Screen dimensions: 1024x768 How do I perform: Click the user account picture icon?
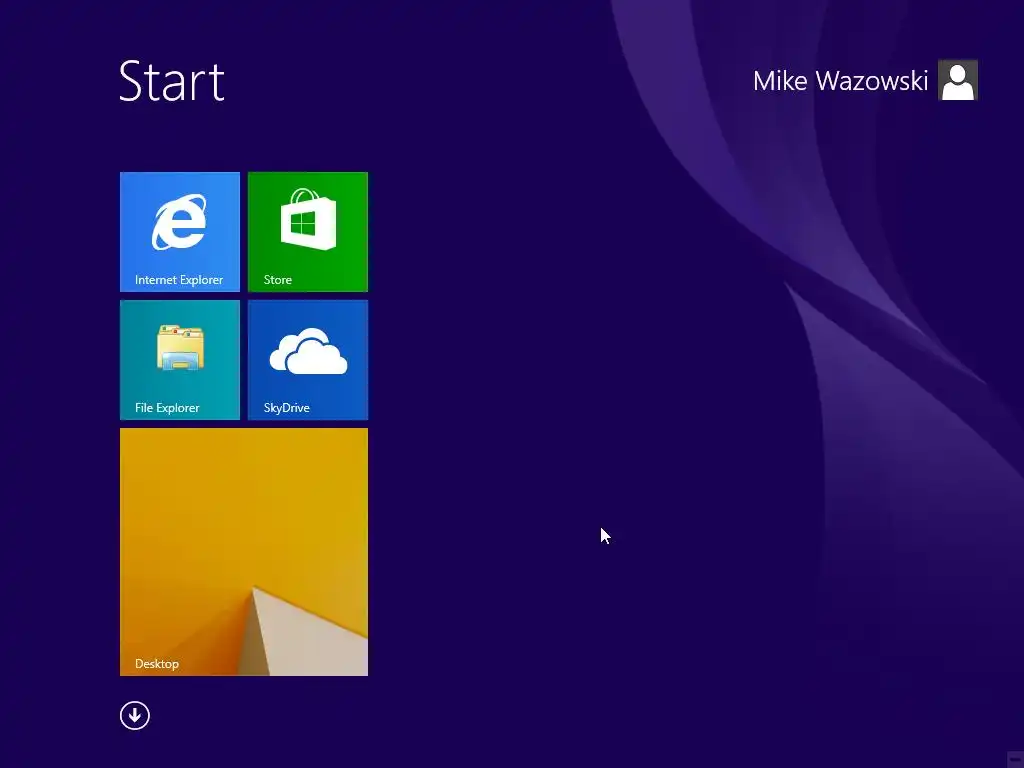click(x=957, y=80)
